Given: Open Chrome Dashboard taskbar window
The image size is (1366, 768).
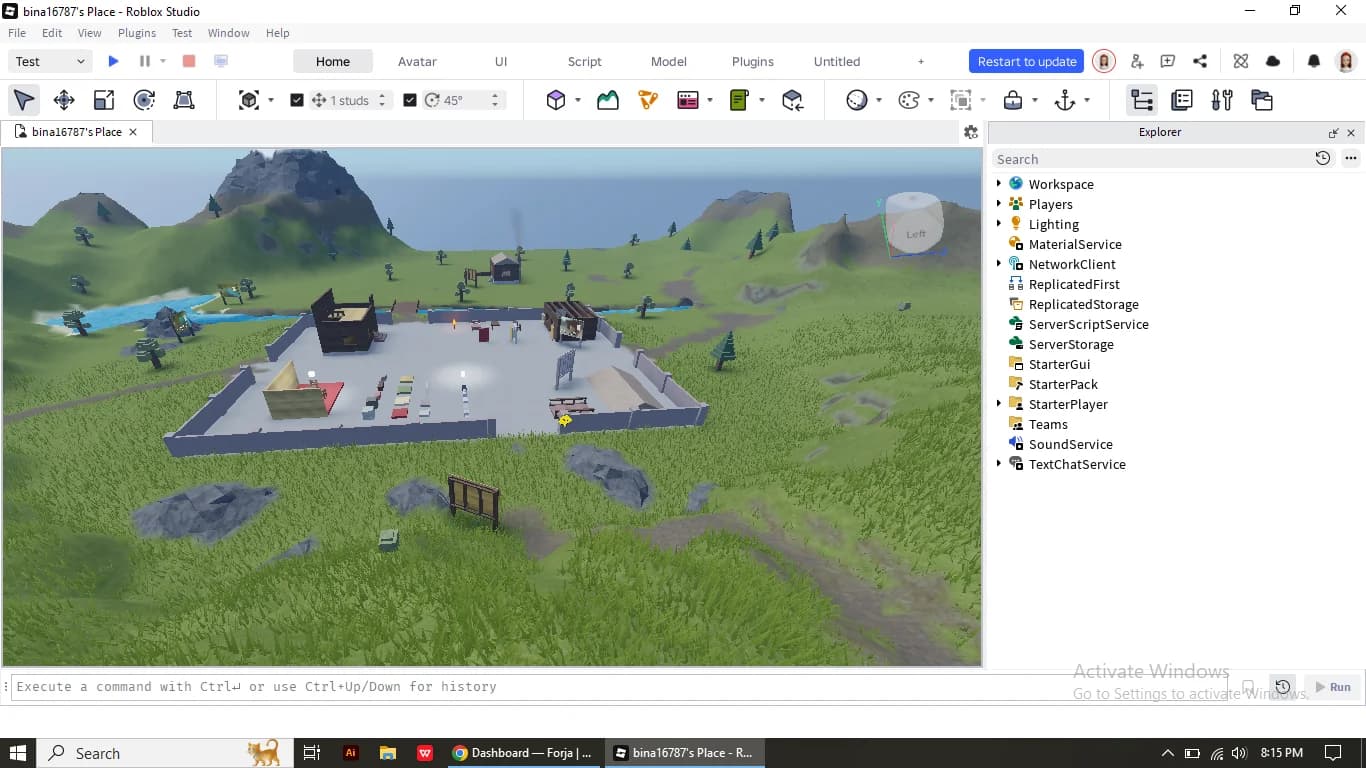Looking at the screenshot, I should coord(522,753).
